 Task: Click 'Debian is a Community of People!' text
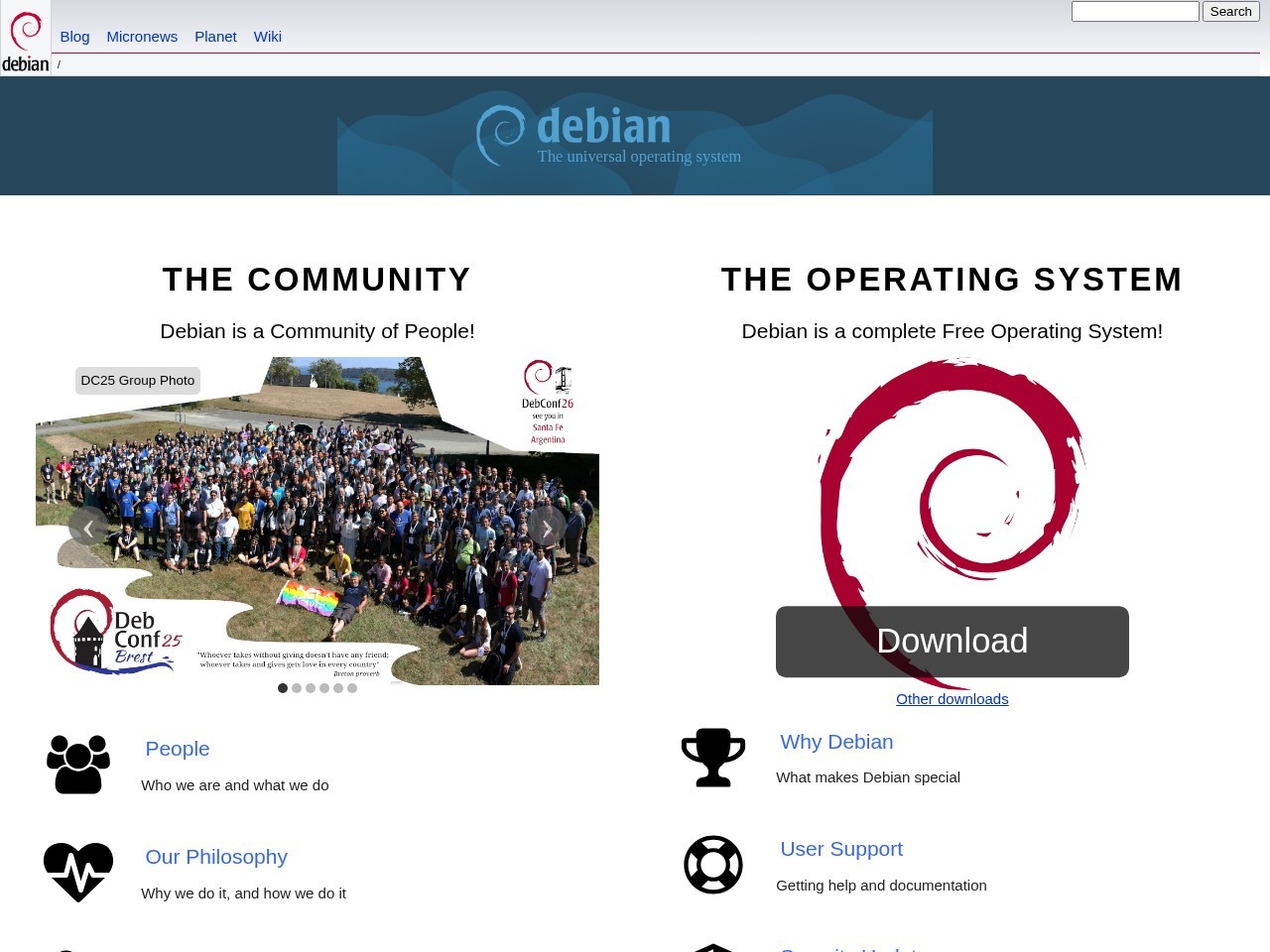pyautogui.click(x=317, y=331)
